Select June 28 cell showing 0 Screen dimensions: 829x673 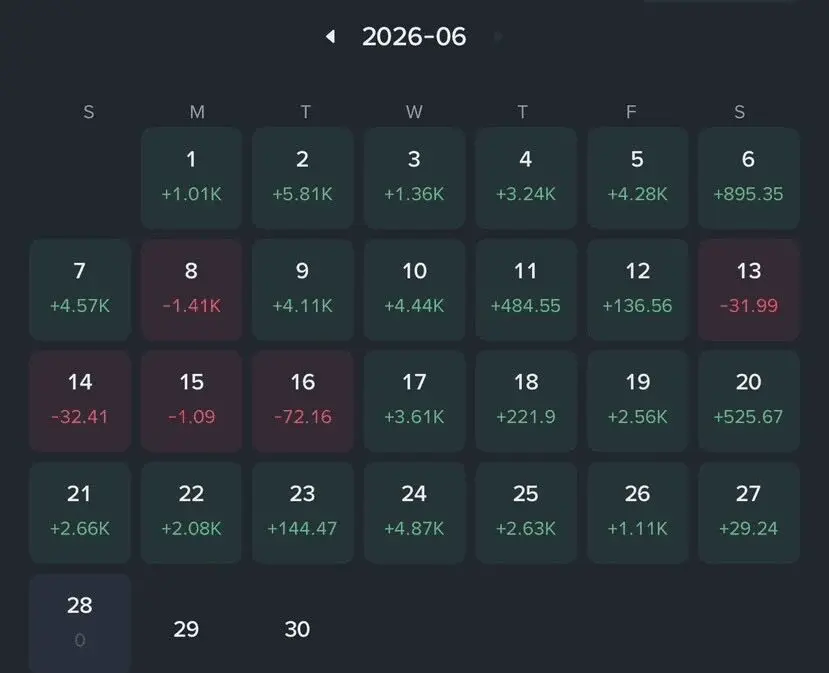tap(80, 624)
